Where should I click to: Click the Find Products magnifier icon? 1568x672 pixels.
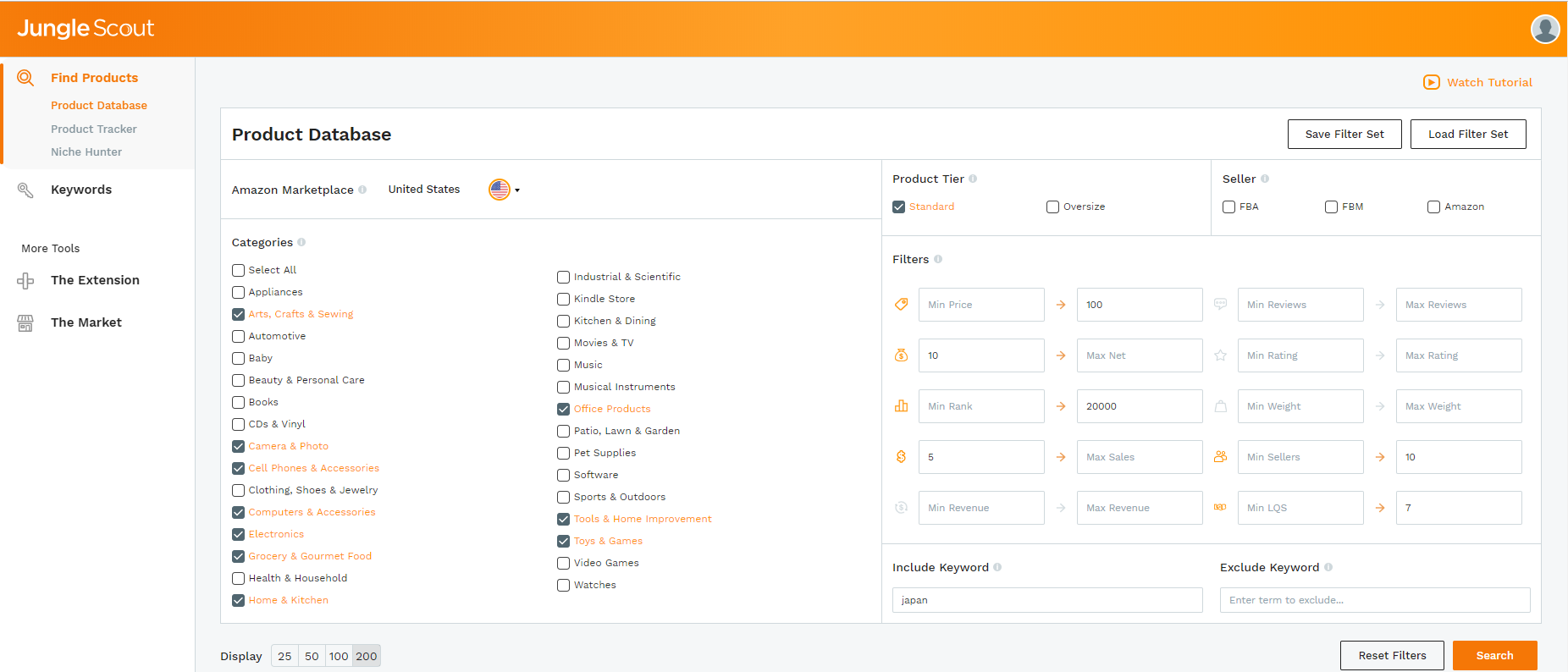[25, 78]
